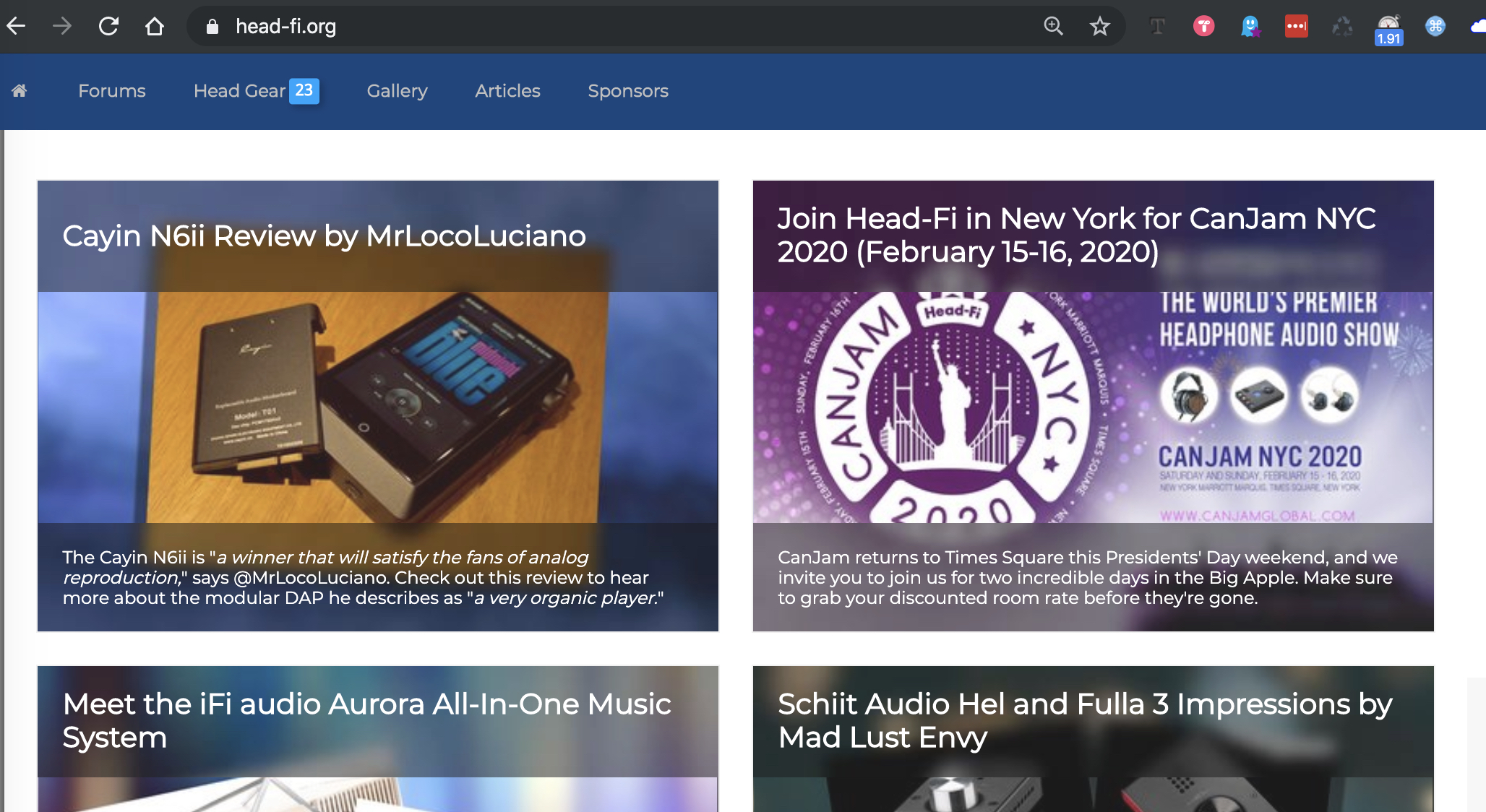The width and height of the screenshot is (1486, 812).
Task: Open Cayin N6ii Review by MrLocoLuciano
Action: [324, 236]
